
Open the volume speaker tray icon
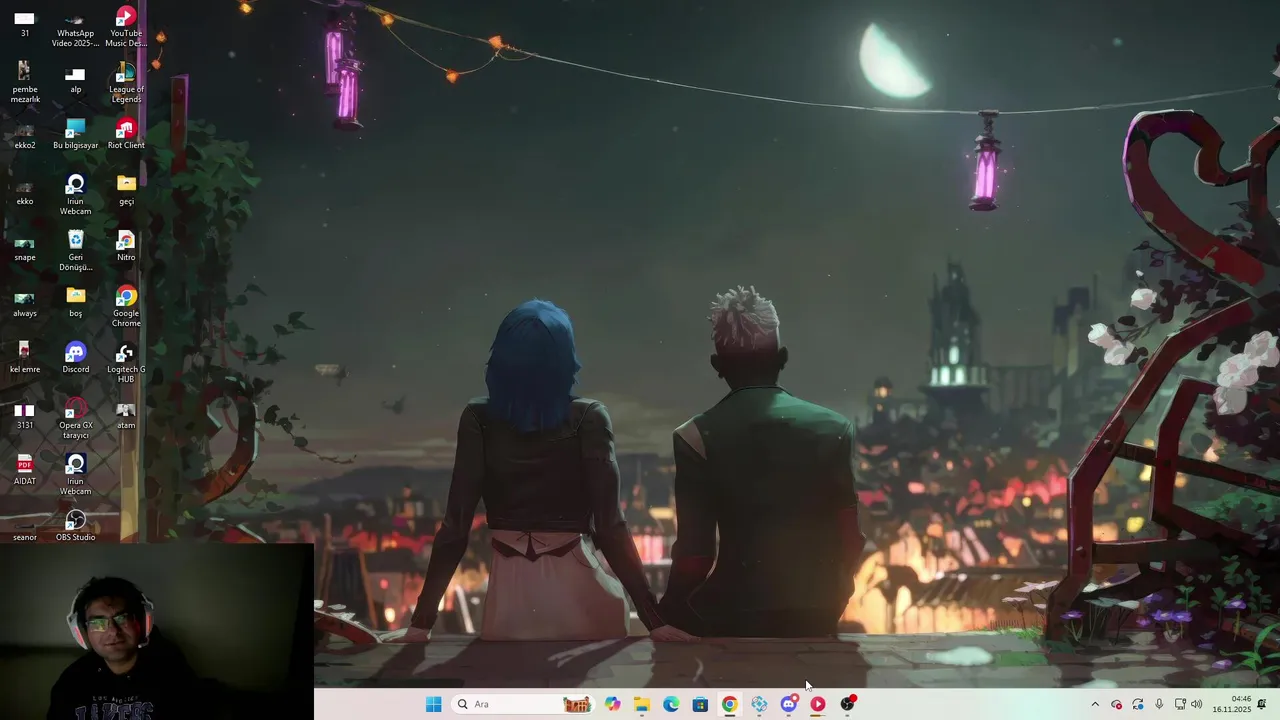click(x=1197, y=704)
